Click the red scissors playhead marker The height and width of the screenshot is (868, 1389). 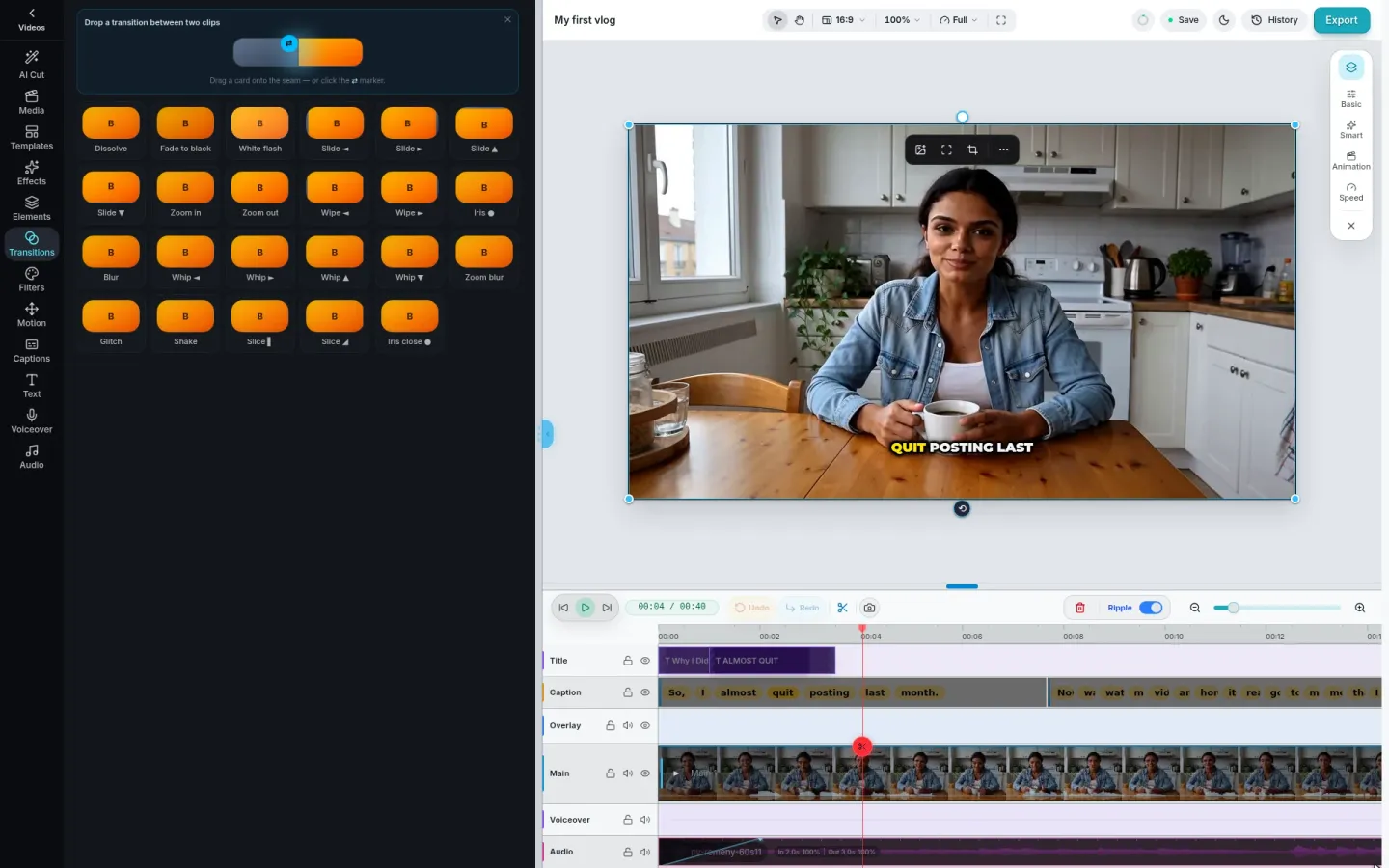point(861,746)
